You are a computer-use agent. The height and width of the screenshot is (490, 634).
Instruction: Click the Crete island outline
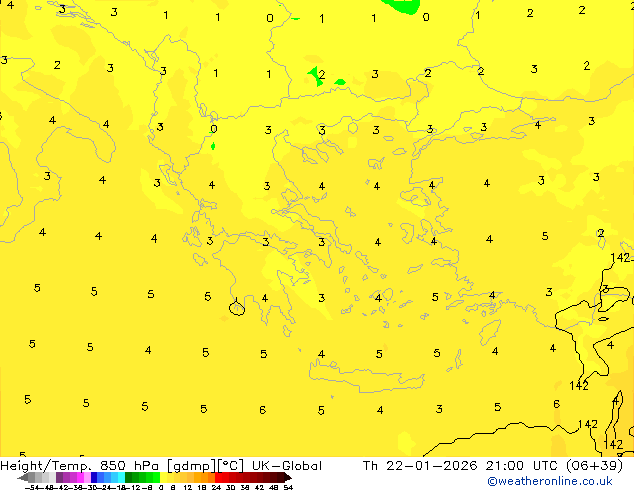366,376
